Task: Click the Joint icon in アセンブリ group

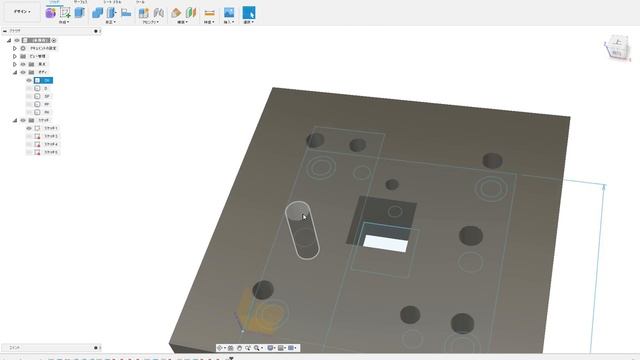Action: click(x=158, y=13)
